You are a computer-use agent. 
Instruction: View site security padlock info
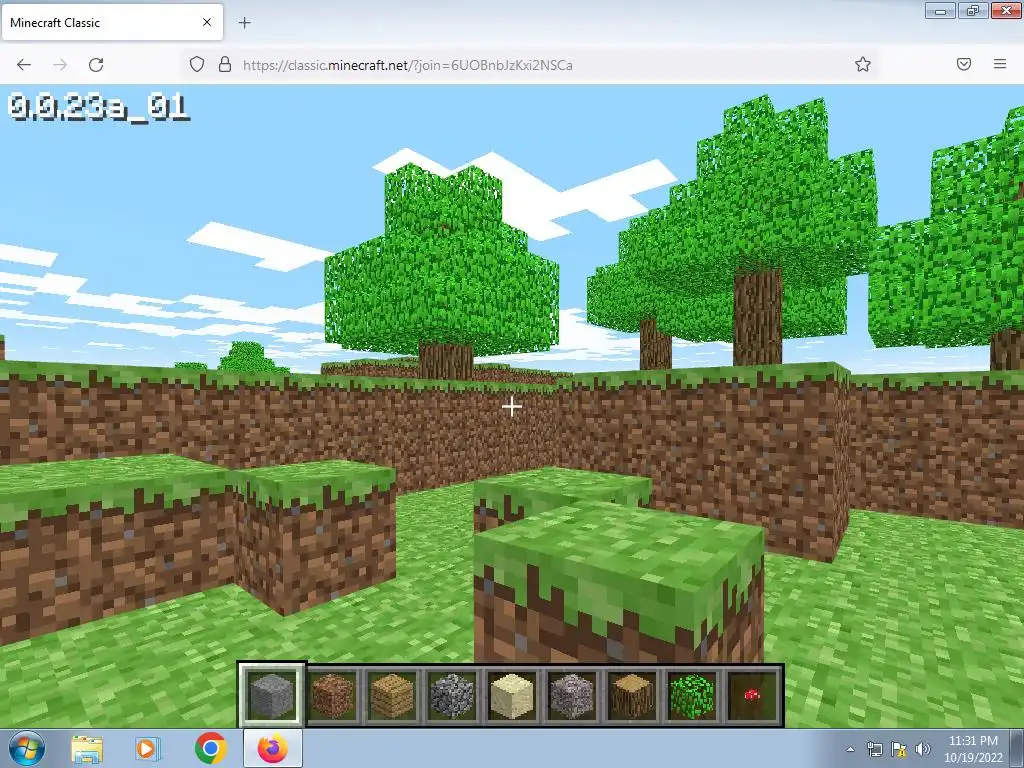(225, 64)
